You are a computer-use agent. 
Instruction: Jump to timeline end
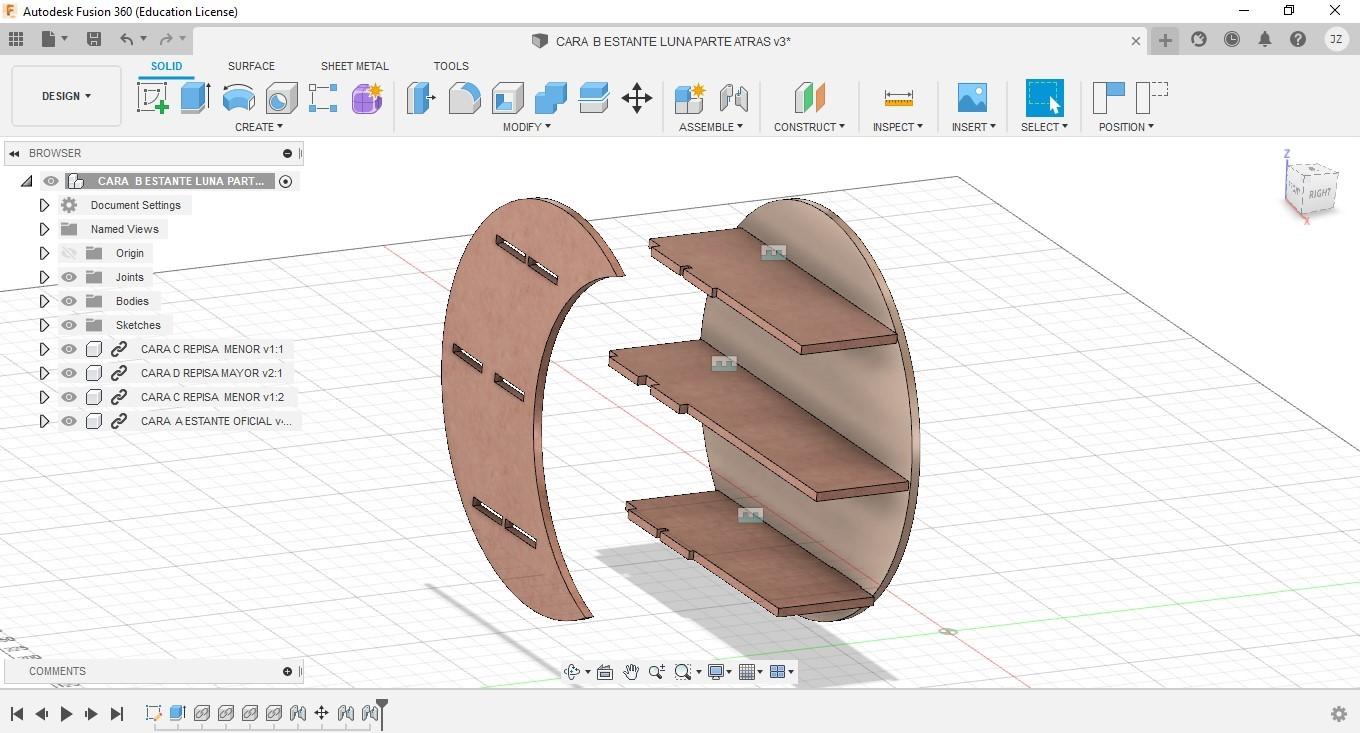116,713
